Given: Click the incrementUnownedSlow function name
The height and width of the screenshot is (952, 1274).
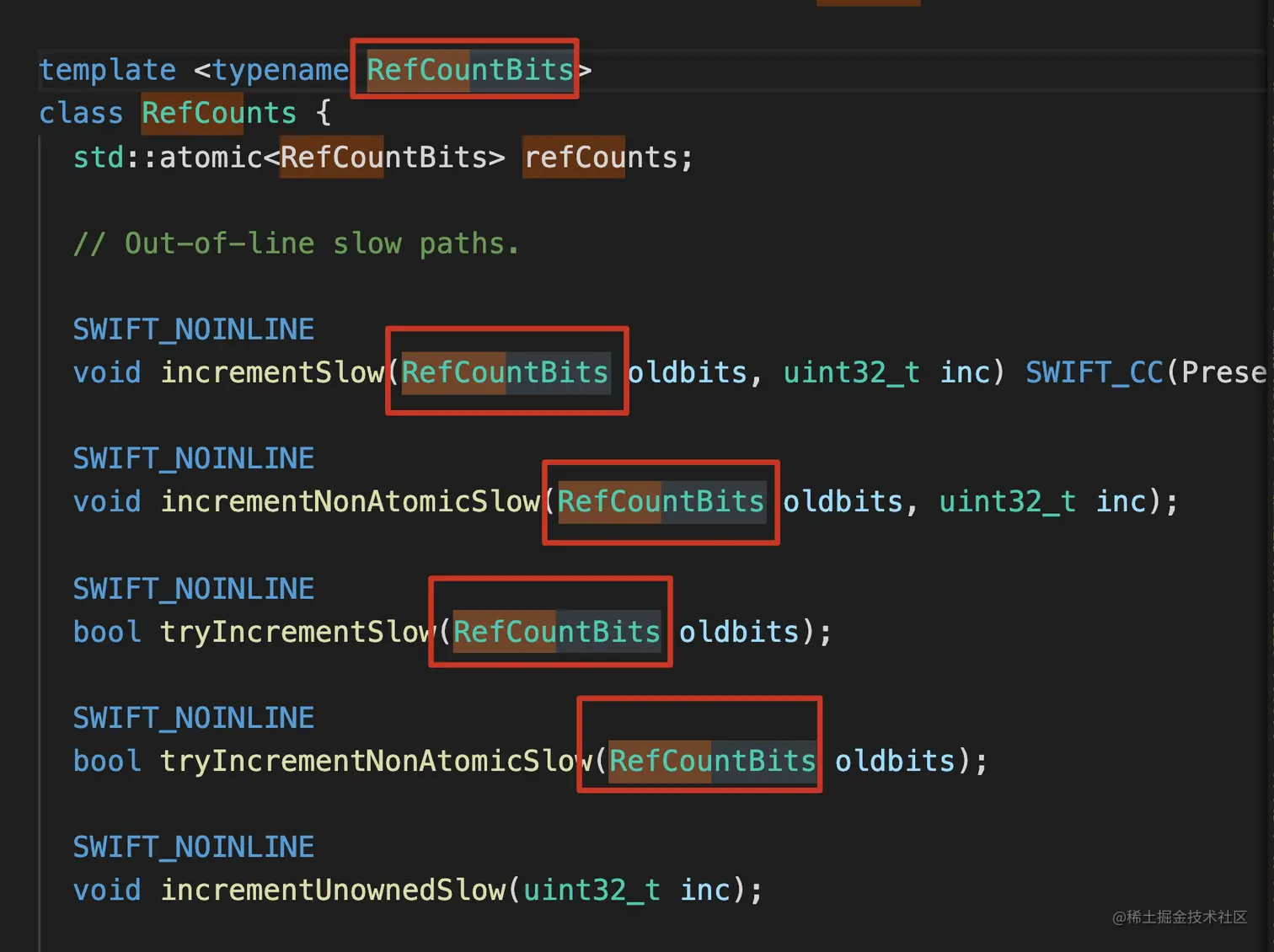Looking at the screenshot, I should (333, 890).
